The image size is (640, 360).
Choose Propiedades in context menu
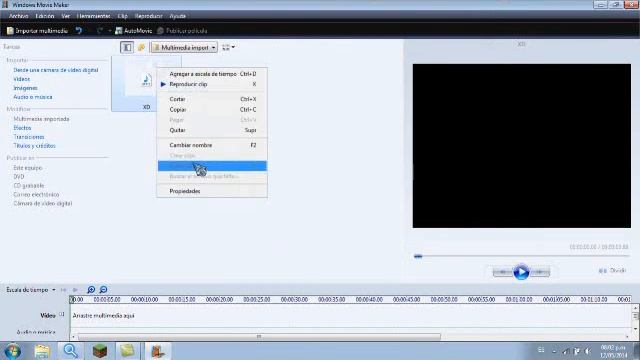point(212,191)
